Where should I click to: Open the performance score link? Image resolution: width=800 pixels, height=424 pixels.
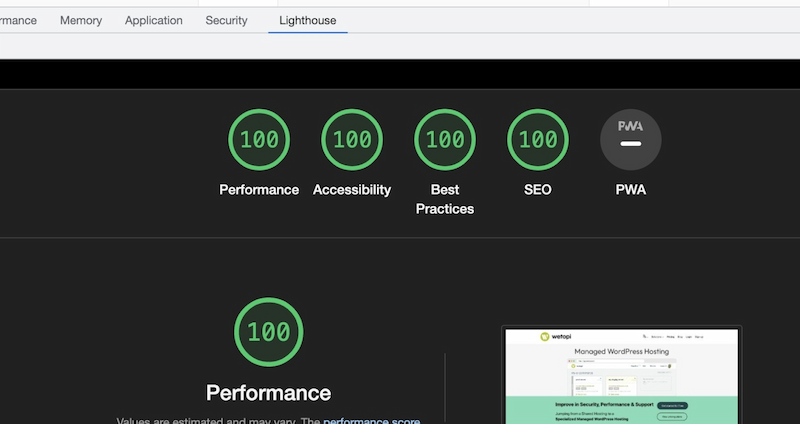coord(372,420)
